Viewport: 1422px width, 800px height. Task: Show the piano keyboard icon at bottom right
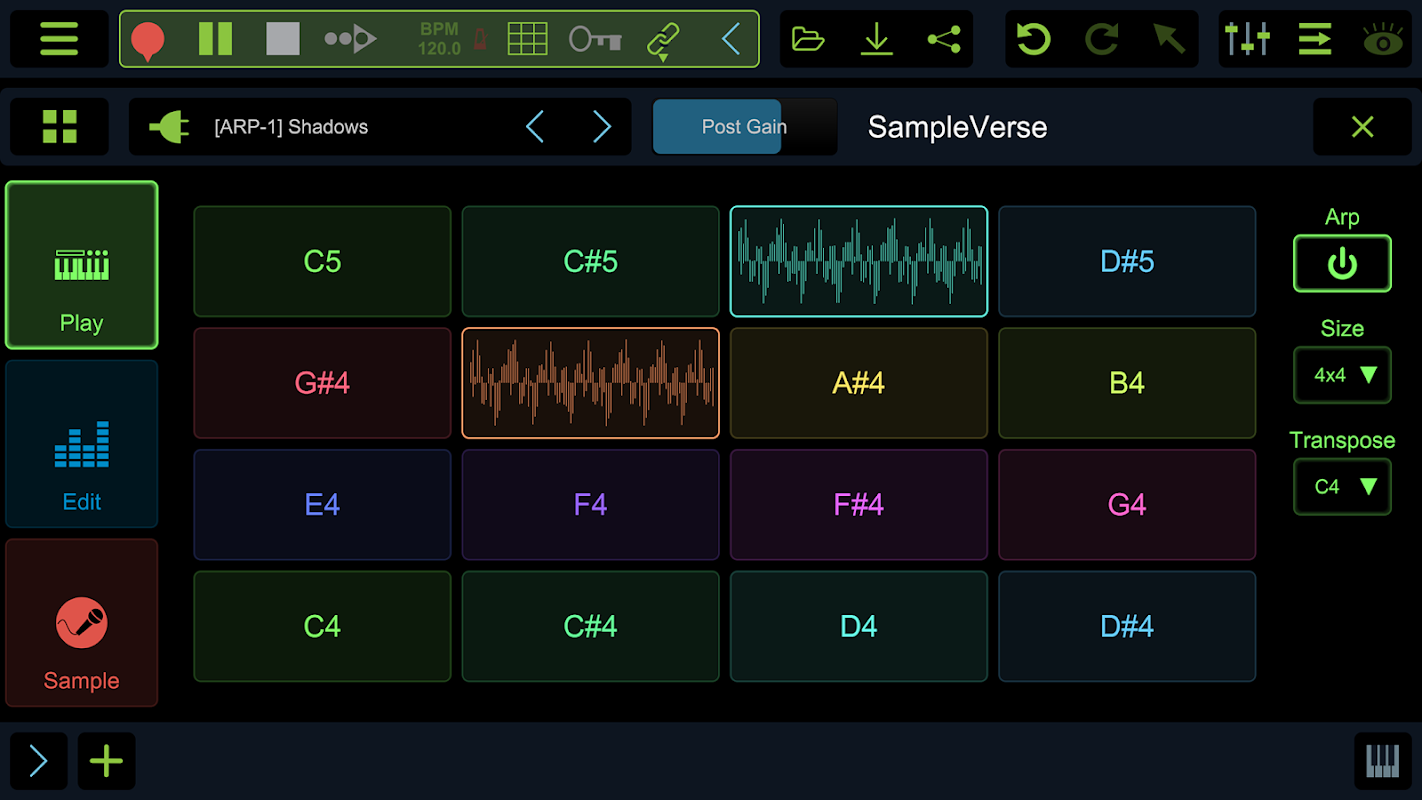click(x=1382, y=761)
